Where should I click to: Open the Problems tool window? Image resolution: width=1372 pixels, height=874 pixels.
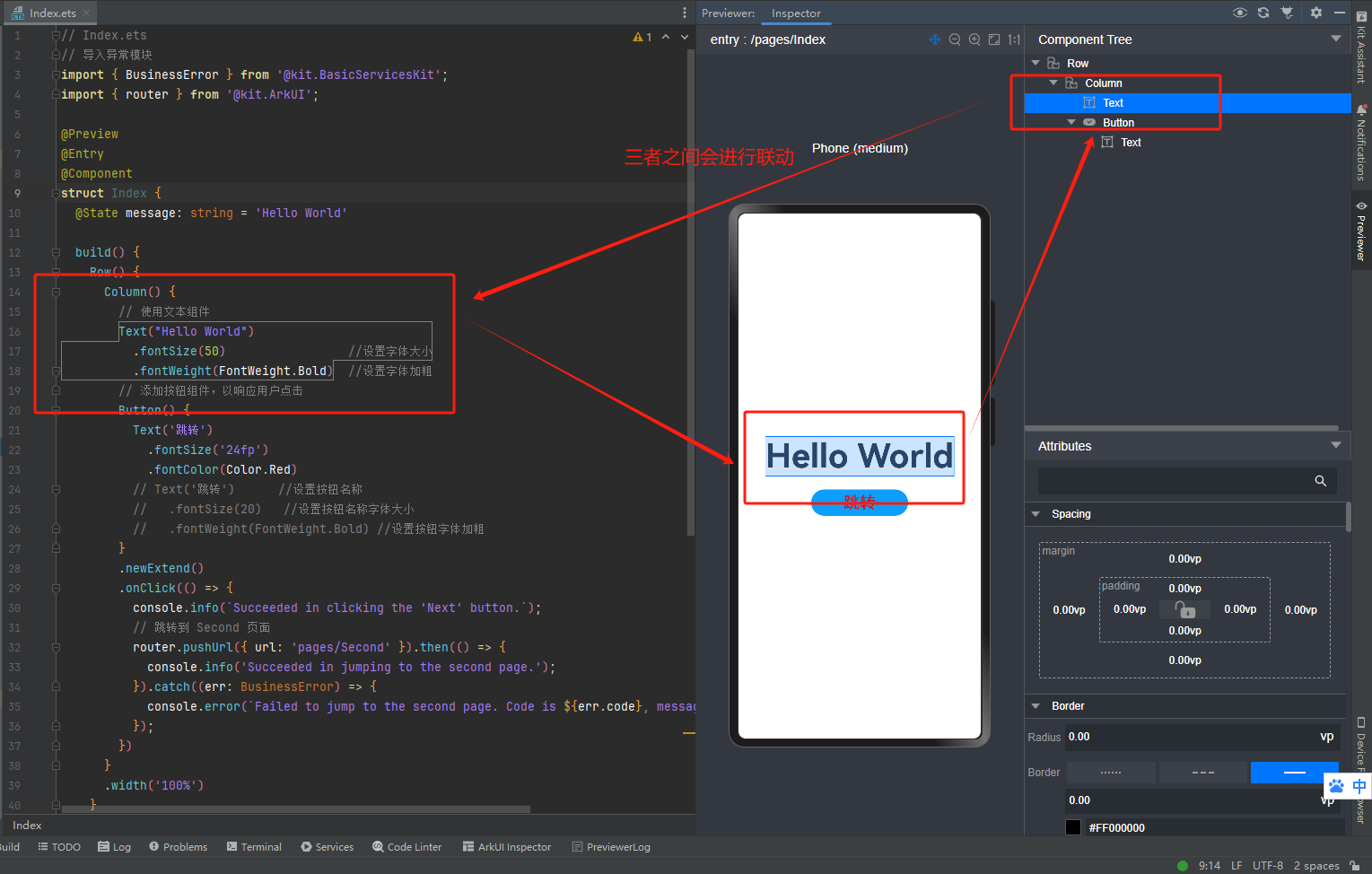click(x=178, y=847)
